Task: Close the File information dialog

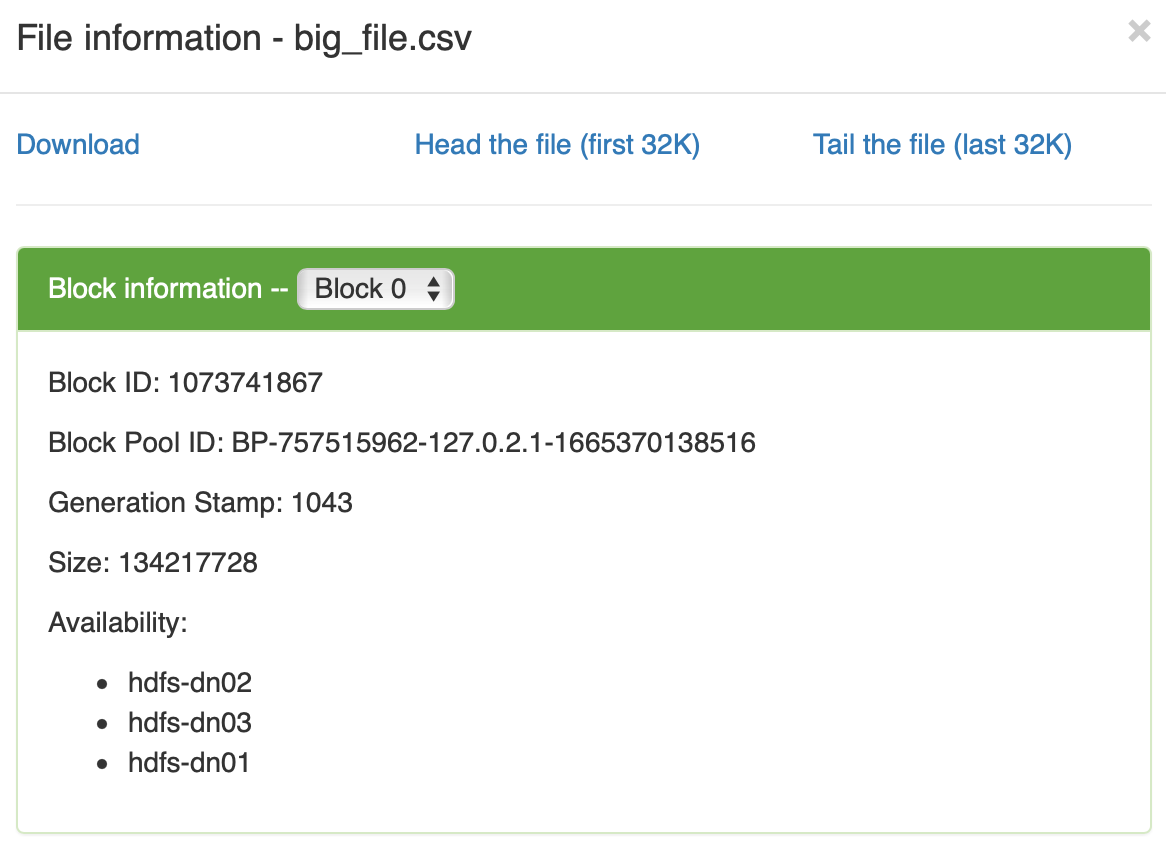Action: [x=1139, y=32]
